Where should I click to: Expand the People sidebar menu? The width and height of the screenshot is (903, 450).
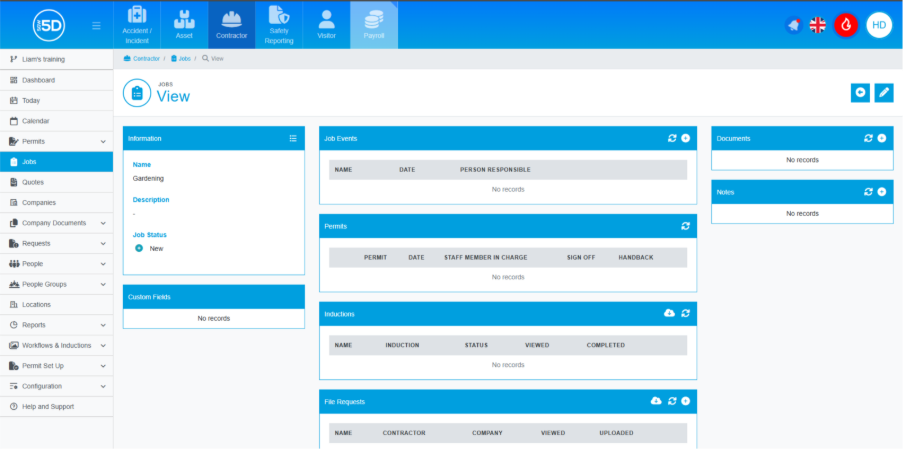[103, 264]
